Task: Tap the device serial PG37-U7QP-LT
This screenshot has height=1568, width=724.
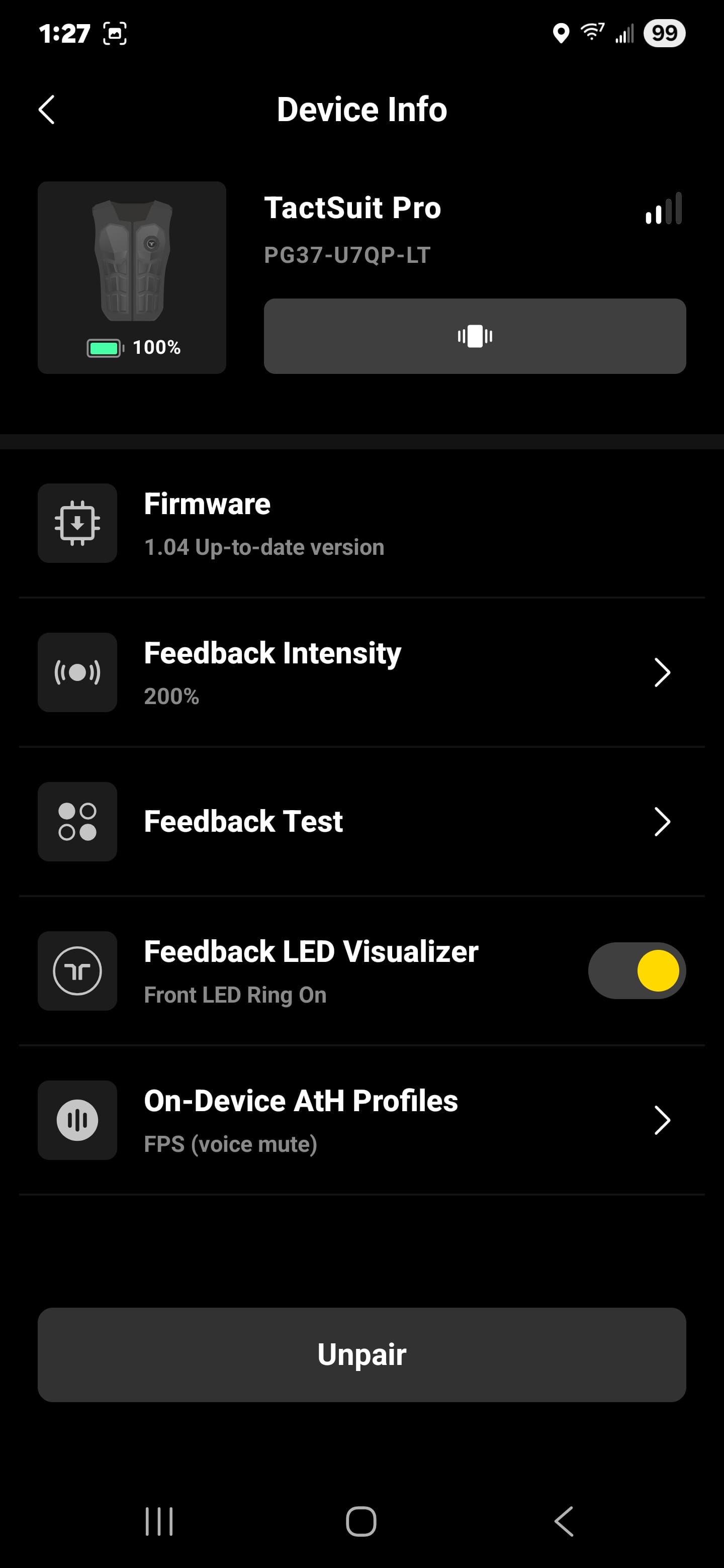Action: (x=347, y=256)
